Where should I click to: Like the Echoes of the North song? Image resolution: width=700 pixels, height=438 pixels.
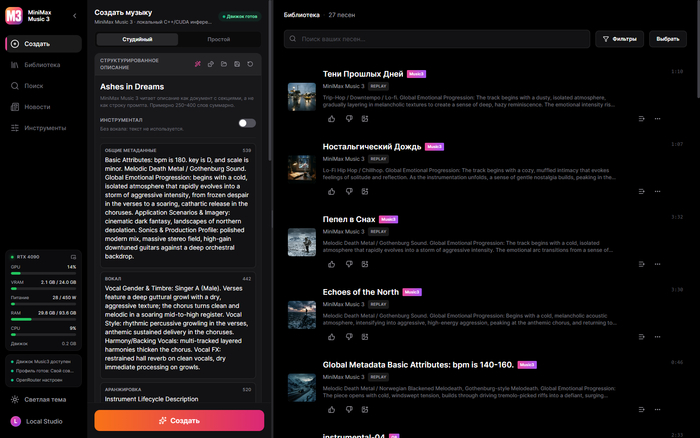331,337
